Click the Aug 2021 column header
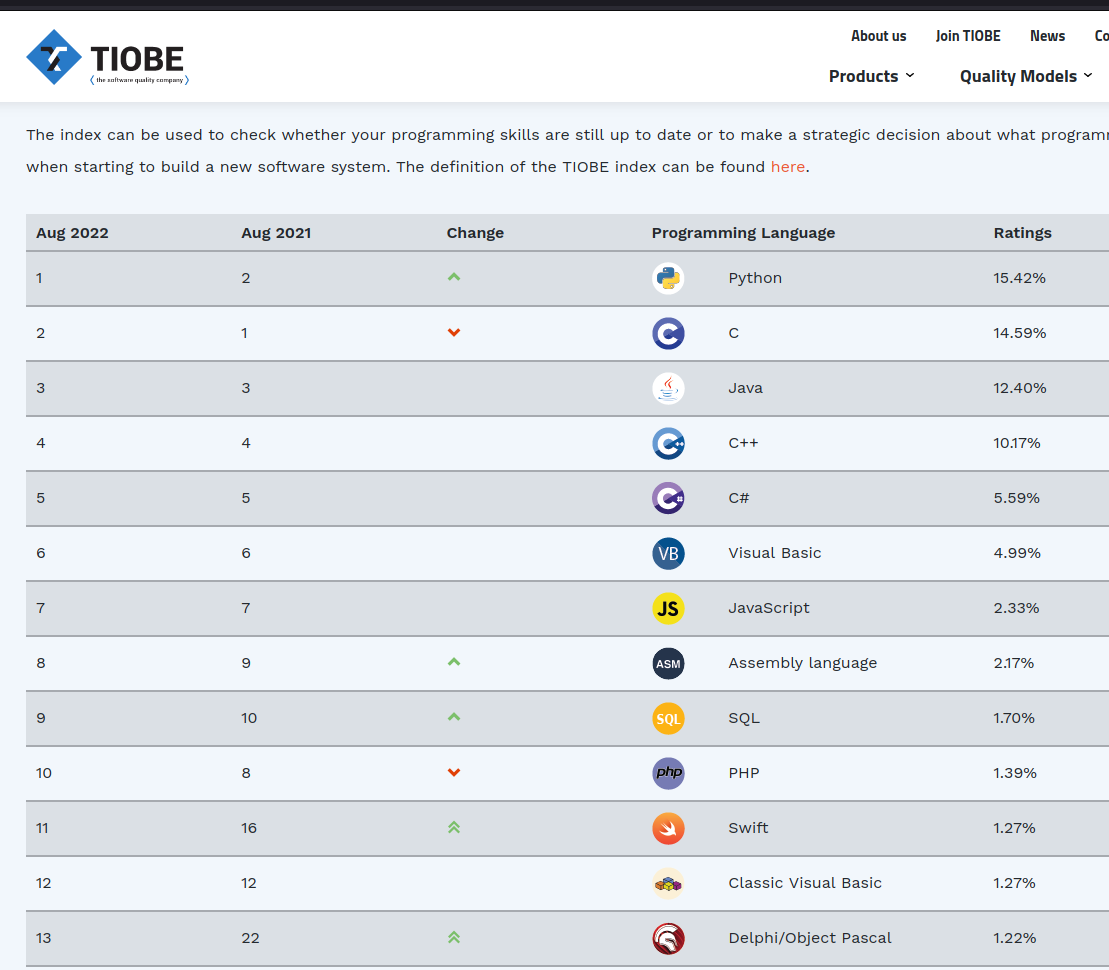The width and height of the screenshot is (1109, 970). [x=276, y=233]
